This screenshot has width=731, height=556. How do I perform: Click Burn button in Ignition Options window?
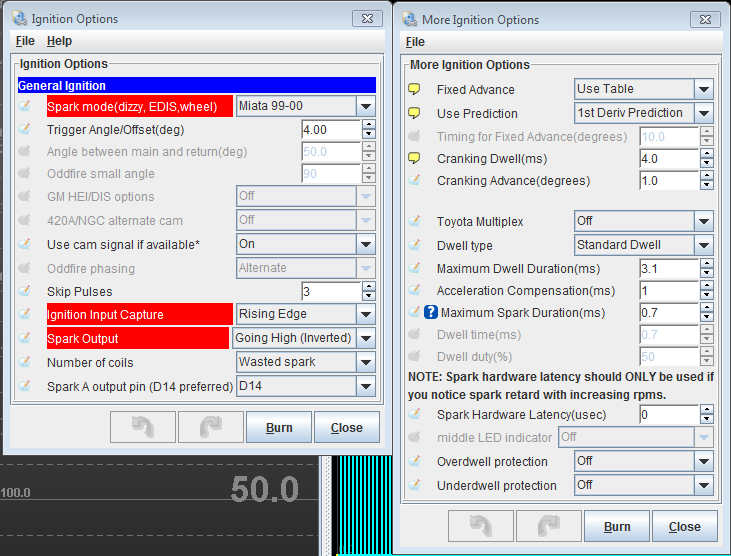click(x=279, y=427)
